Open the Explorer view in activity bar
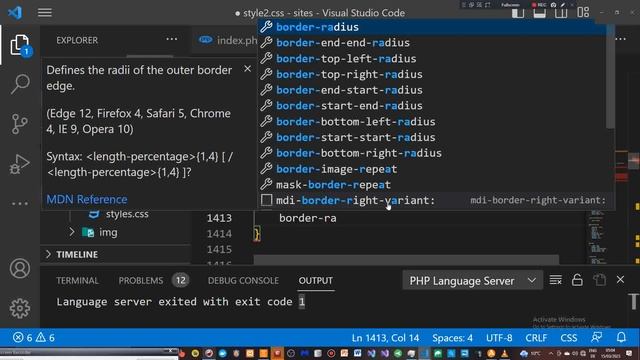640x360 pixels. [20, 45]
